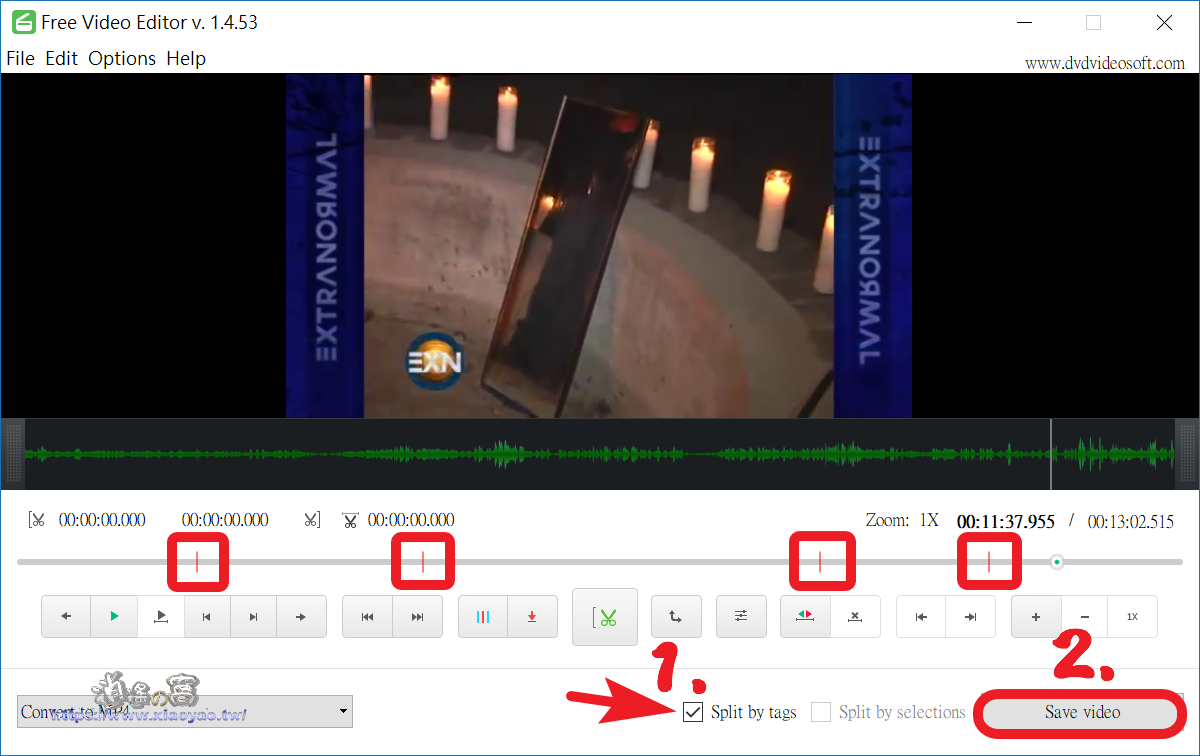Click the clear selection X icon
1200x756 pixels.
click(x=855, y=617)
